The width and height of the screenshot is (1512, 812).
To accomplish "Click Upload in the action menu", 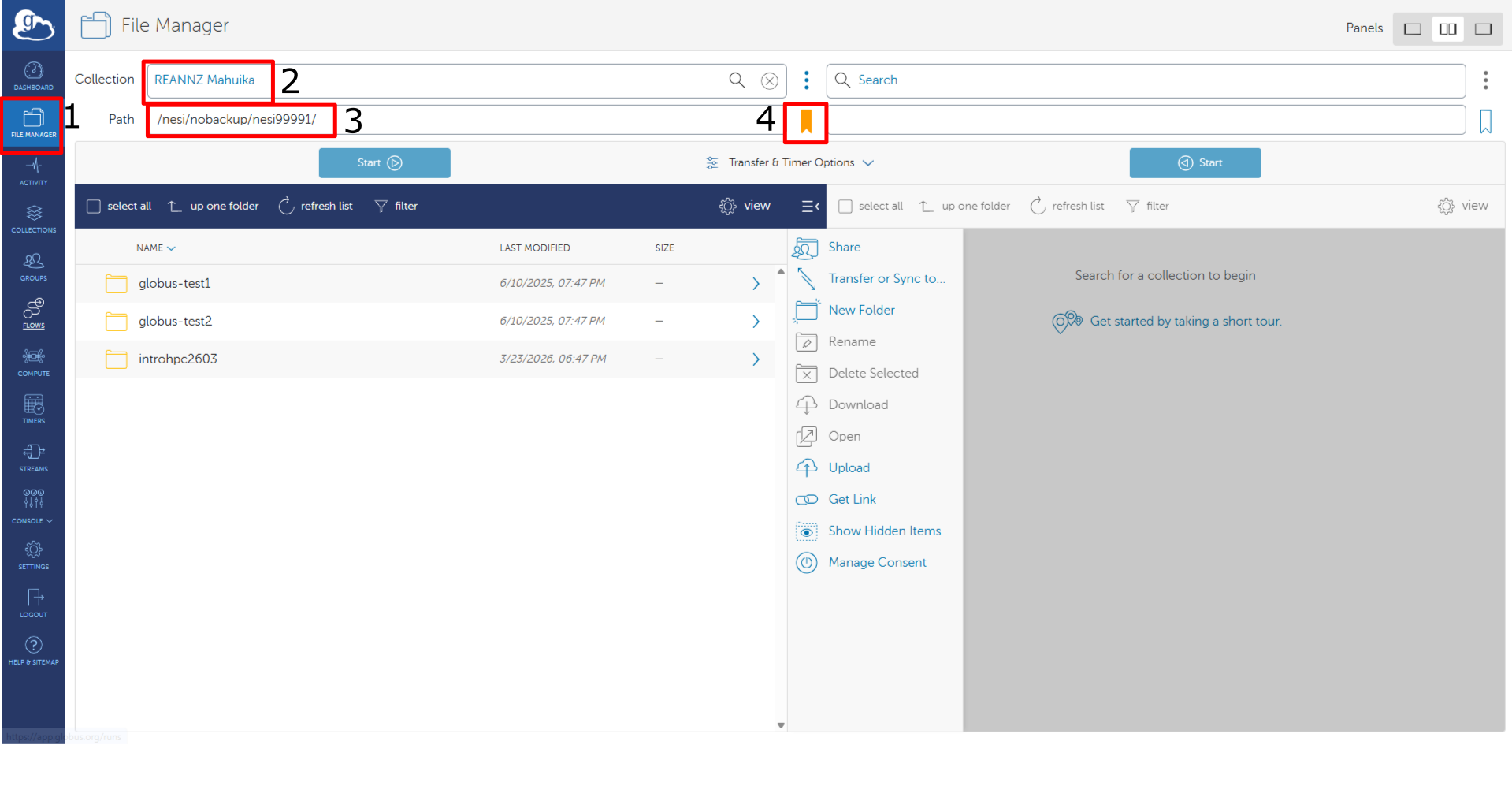I will tap(832, 468).
